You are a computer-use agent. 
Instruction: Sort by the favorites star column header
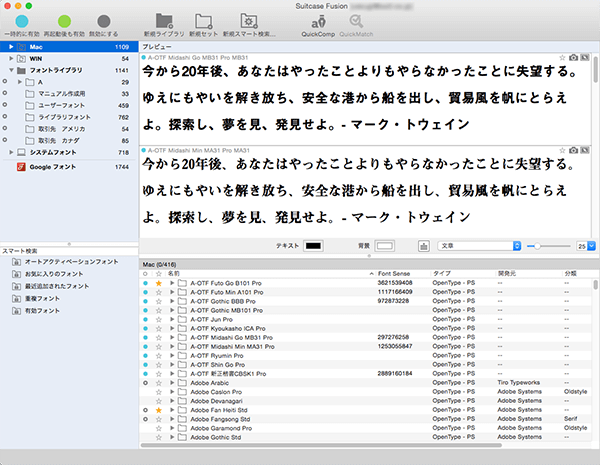tap(158, 274)
